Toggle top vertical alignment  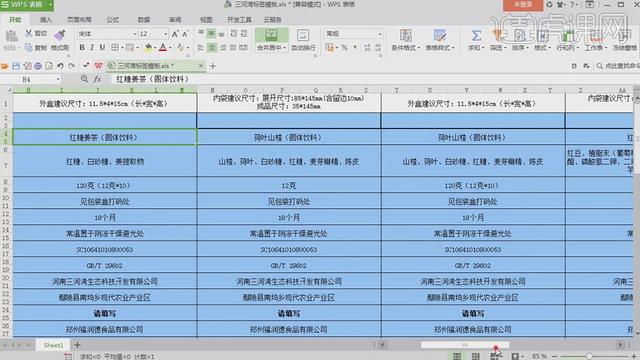[x=201, y=34]
